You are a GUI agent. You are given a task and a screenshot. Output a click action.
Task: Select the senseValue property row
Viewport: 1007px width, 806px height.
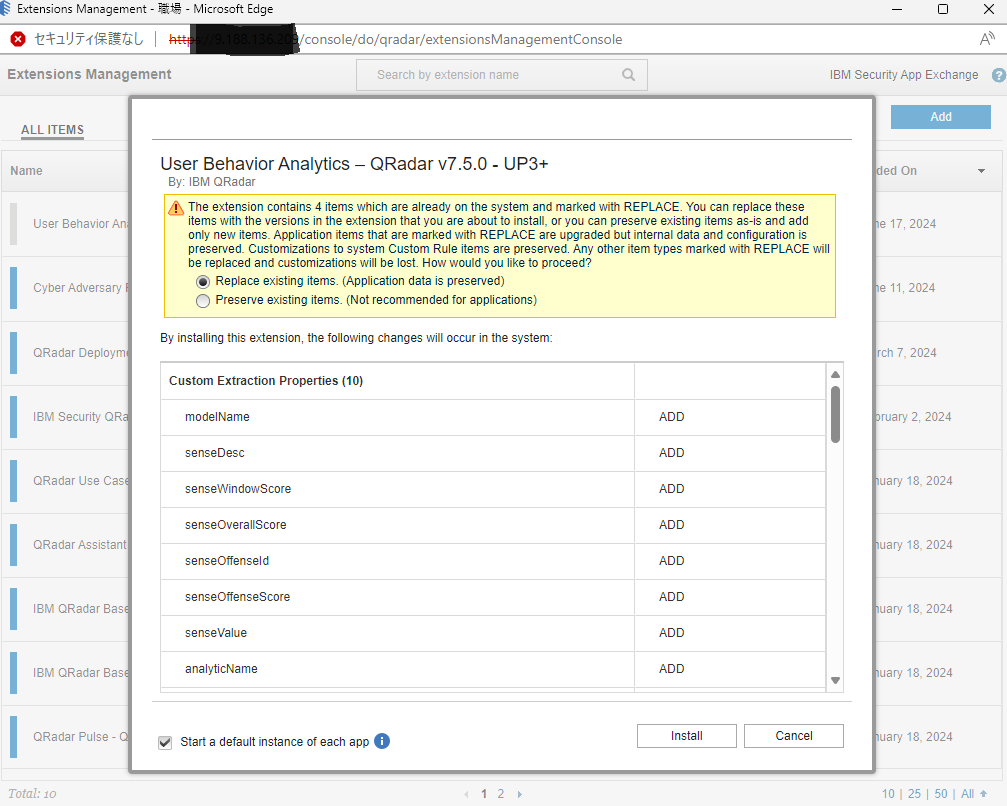click(x=493, y=633)
